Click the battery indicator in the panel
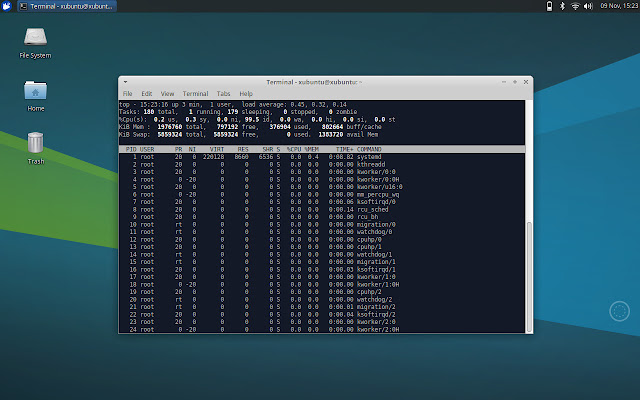Viewport: 640px width, 400px height. click(549, 6)
